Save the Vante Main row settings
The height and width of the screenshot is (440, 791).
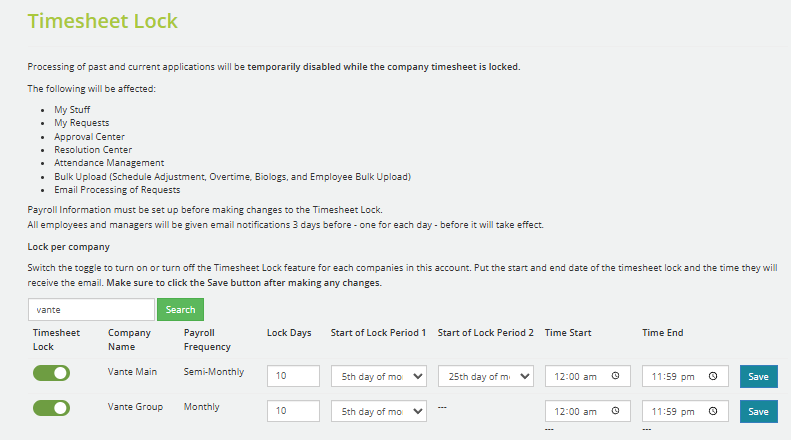pyautogui.click(x=758, y=376)
